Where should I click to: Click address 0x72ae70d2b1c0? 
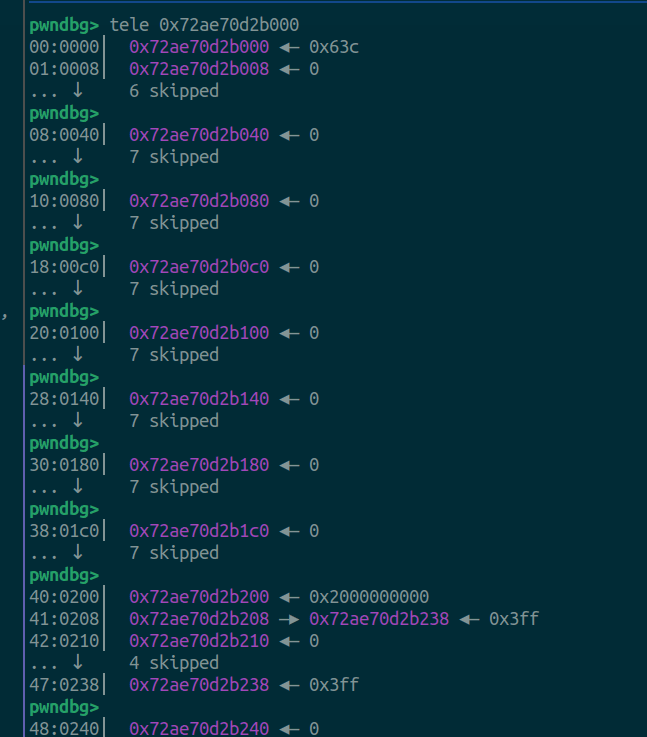pyautogui.click(x=199, y=531)
